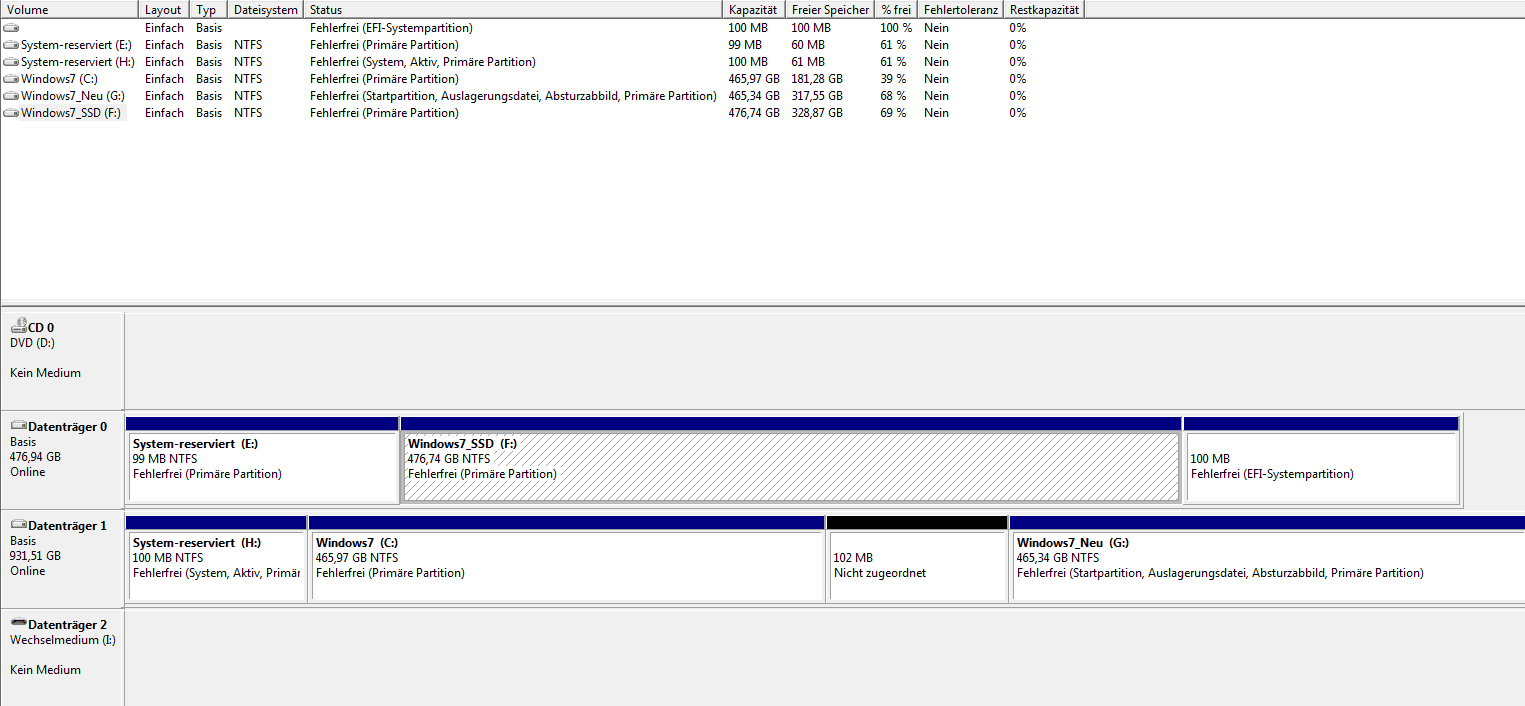The image size is (1525, 706).
Task: Click the '61 MB' free space cell
Action: tap(808, 62)
